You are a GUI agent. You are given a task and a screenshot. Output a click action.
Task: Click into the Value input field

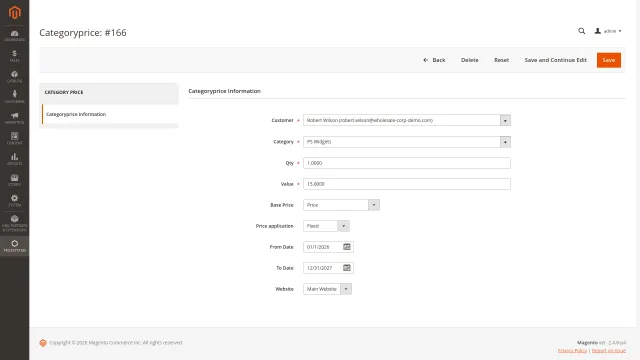[x=407, y=184]
